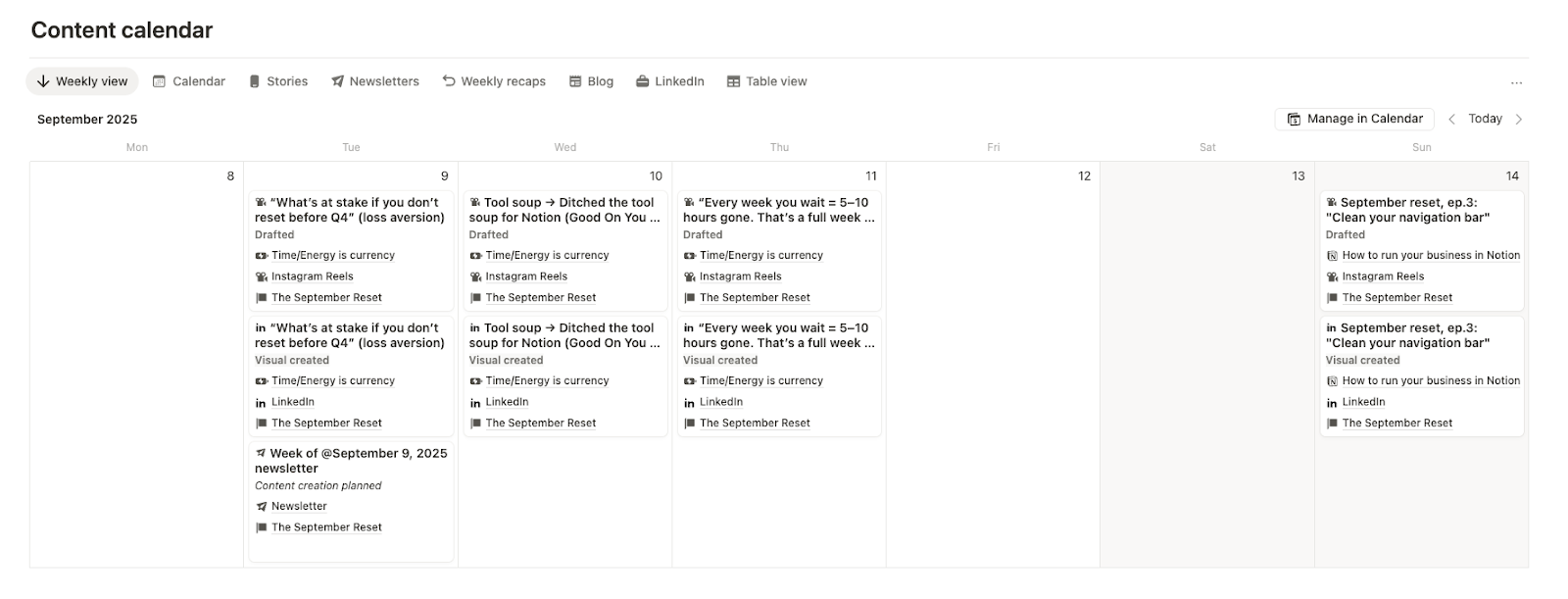The image size is (1568, 599).
Task: Go to previous week arrow
Action: tap(1451, 120)
